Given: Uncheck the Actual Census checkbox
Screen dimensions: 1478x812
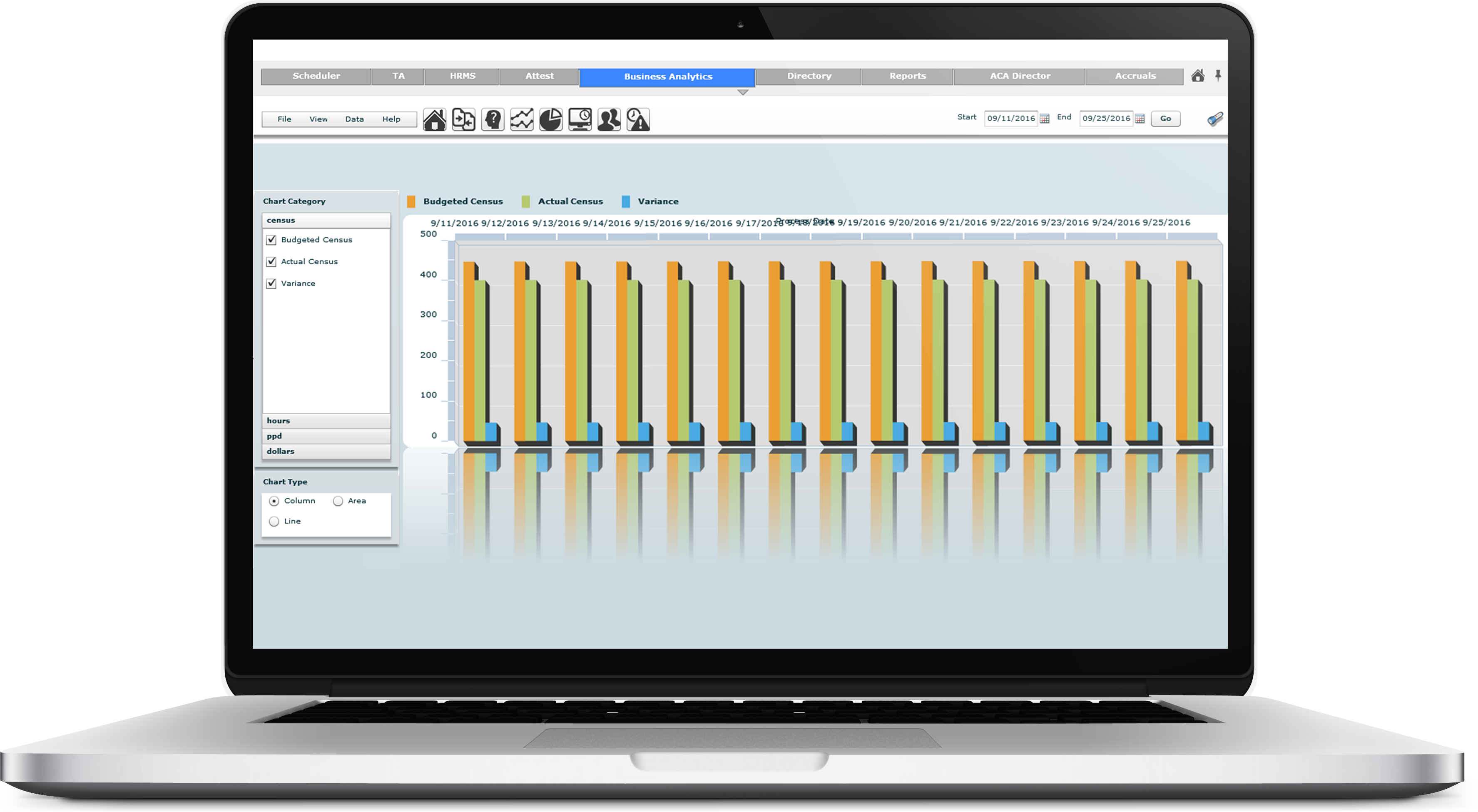Looking at the screenshot, I should [271, 261].
